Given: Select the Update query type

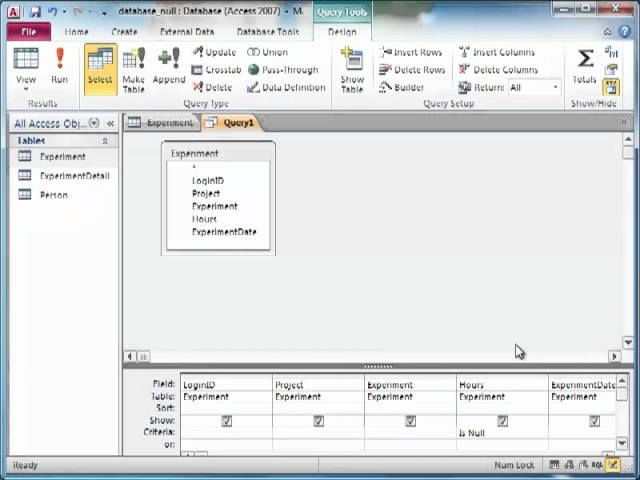Looking at the screenshot, I should coord(214,52).
